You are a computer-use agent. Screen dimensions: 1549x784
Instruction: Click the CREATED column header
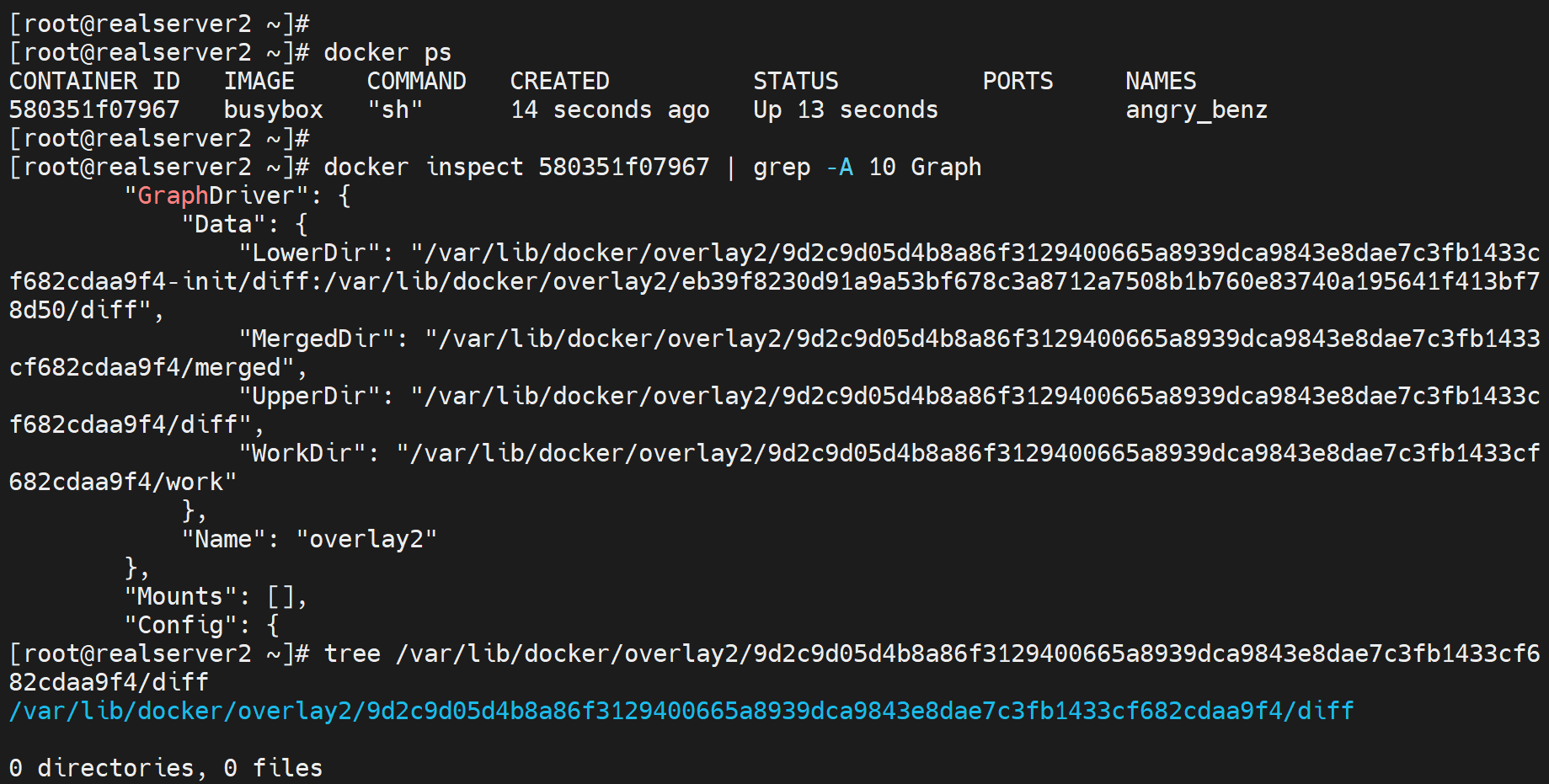coord(559,82)
